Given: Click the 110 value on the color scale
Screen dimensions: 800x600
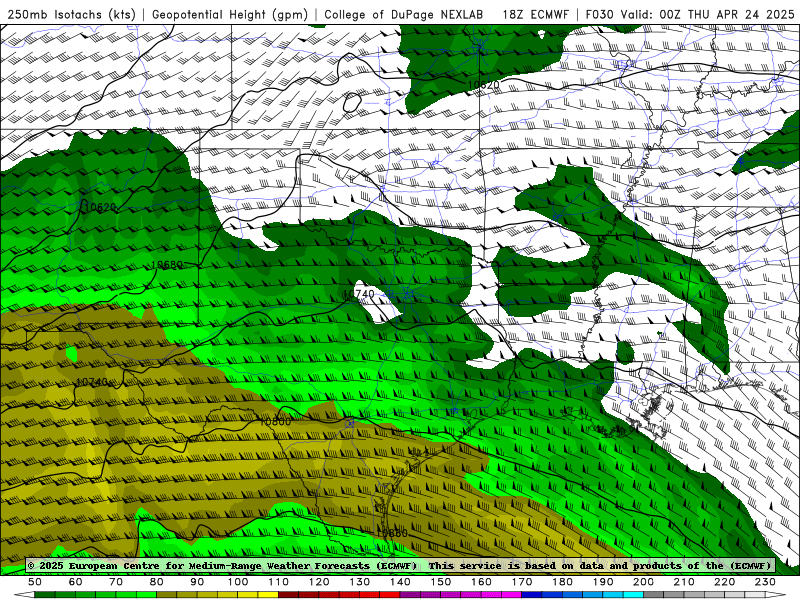Looking at the screenshot, I should point(278,582).
